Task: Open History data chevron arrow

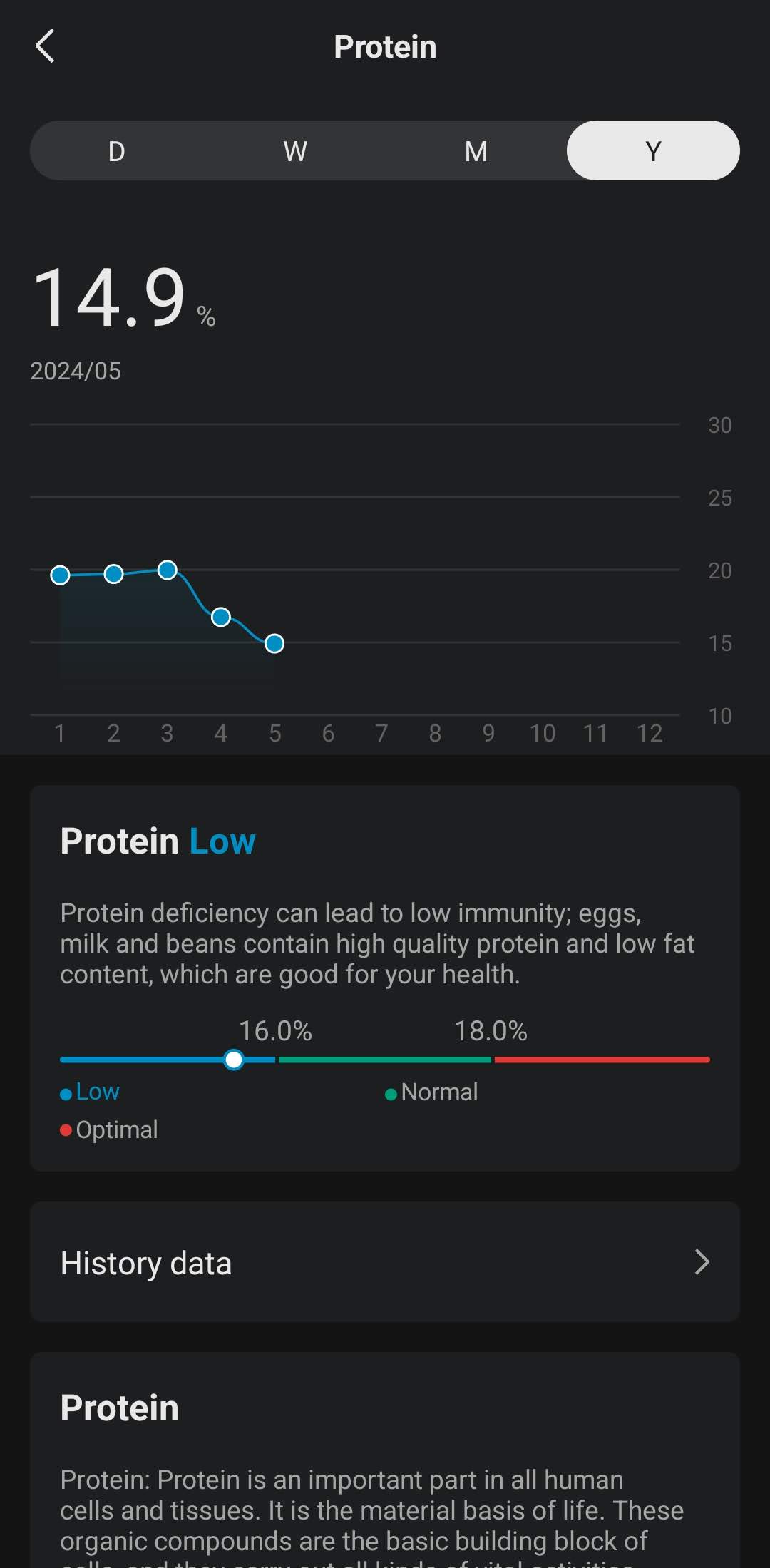Action: click(x=702, y=1262)
